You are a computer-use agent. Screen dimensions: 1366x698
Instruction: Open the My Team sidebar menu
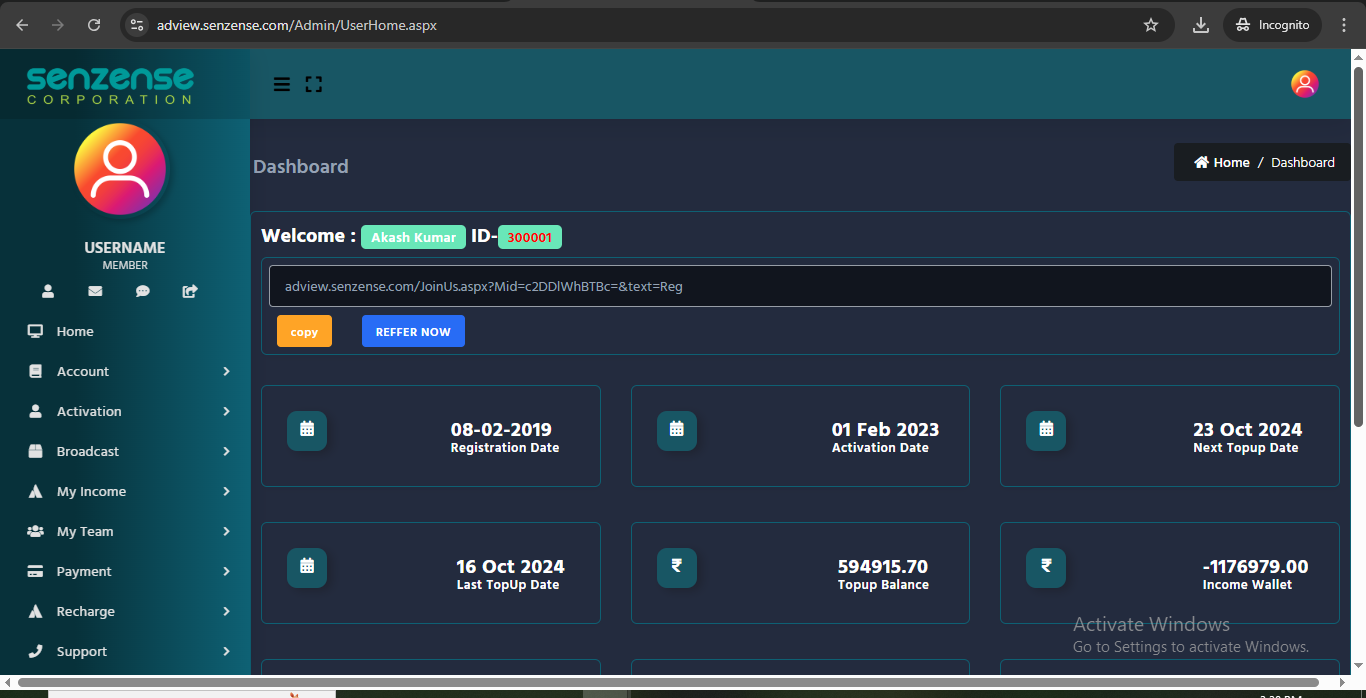[x=125, y=531]
